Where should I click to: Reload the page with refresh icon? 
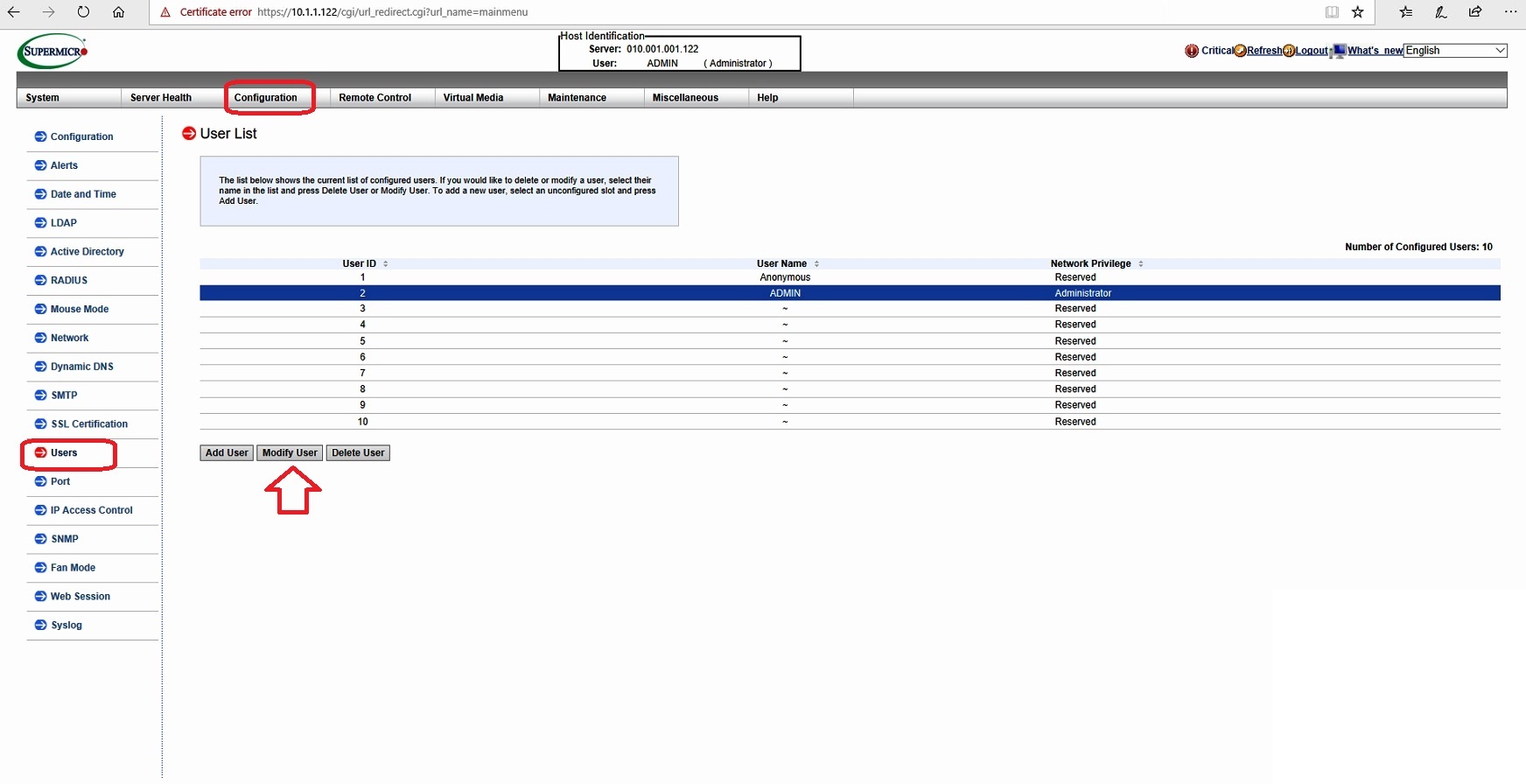(83, 12)
